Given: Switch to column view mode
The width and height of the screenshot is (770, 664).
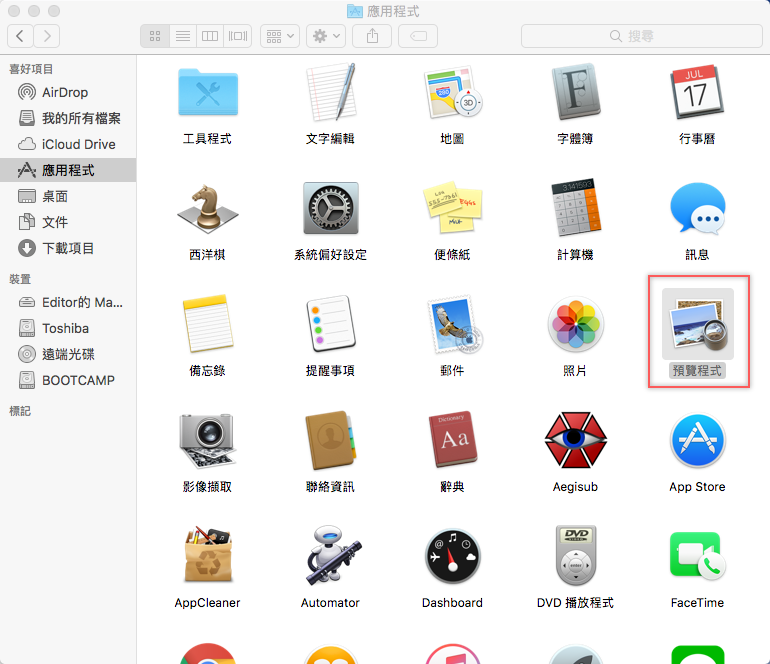Looking at the screenshot, I should [x=210, y=36].
